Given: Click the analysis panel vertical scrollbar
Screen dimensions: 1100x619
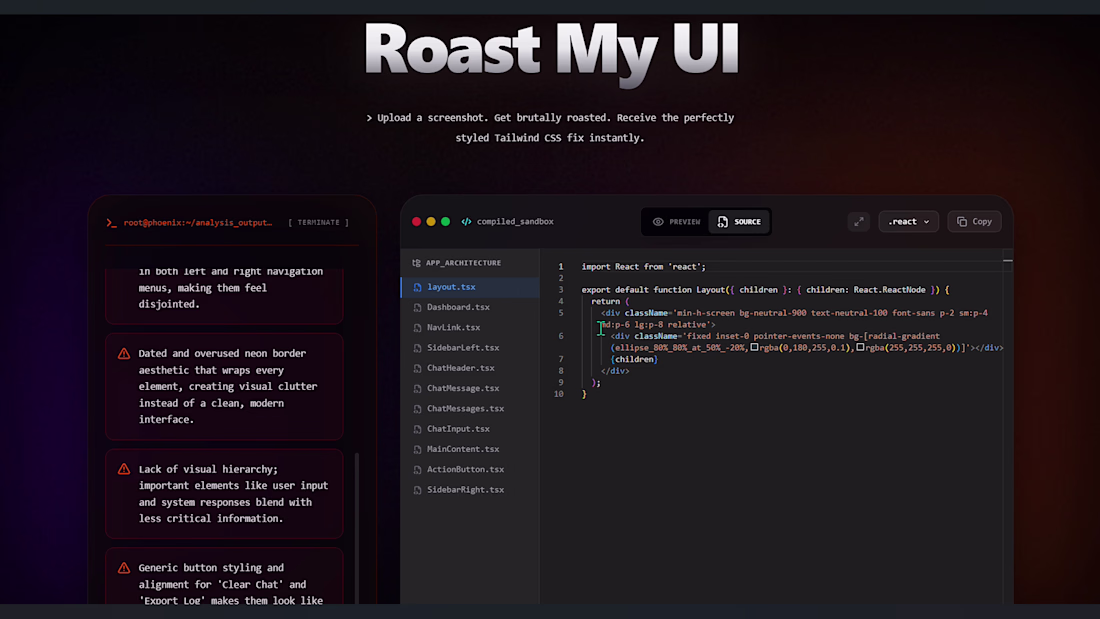Looking at the screenshot, I should (357, 528).
